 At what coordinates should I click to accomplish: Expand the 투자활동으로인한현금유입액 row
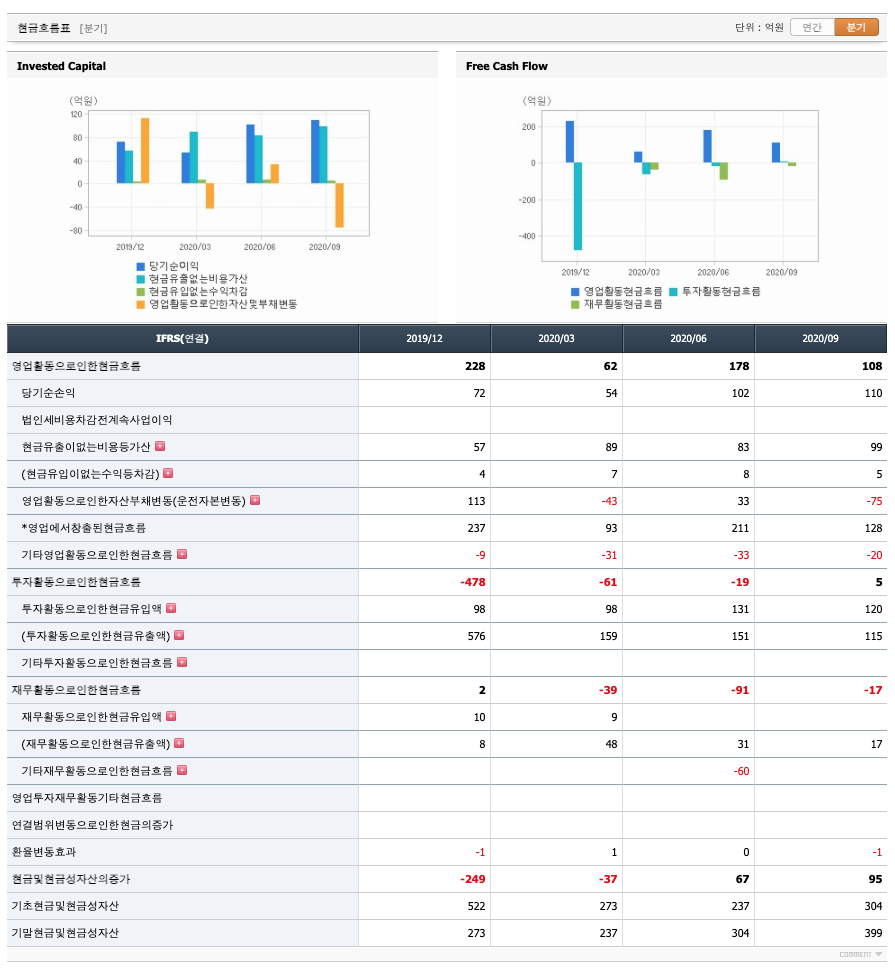coord(171,608)
